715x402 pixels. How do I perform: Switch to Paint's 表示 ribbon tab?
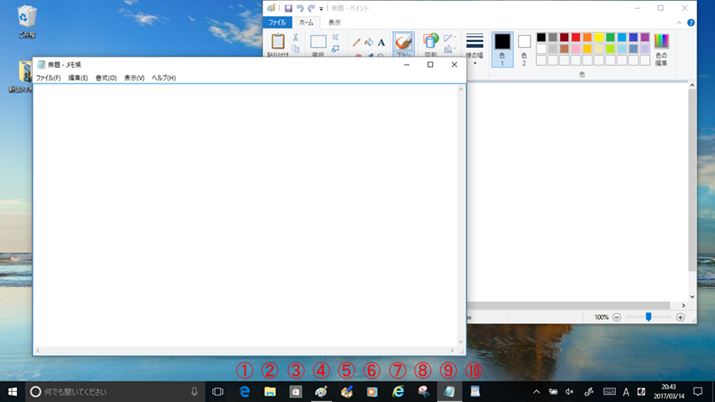(334, 22)
